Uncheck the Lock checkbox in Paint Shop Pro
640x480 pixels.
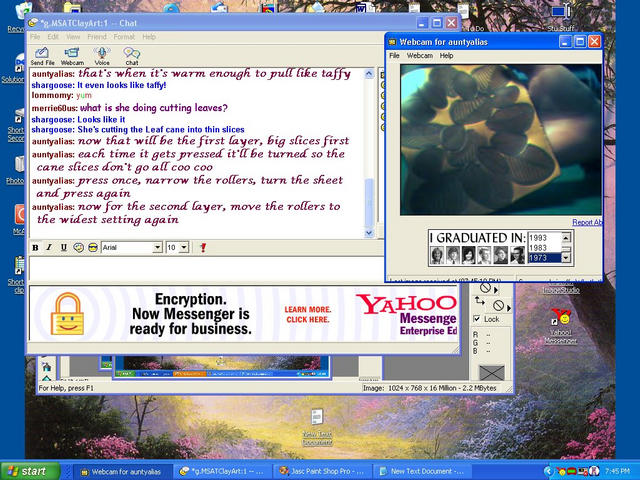point(476,319)
